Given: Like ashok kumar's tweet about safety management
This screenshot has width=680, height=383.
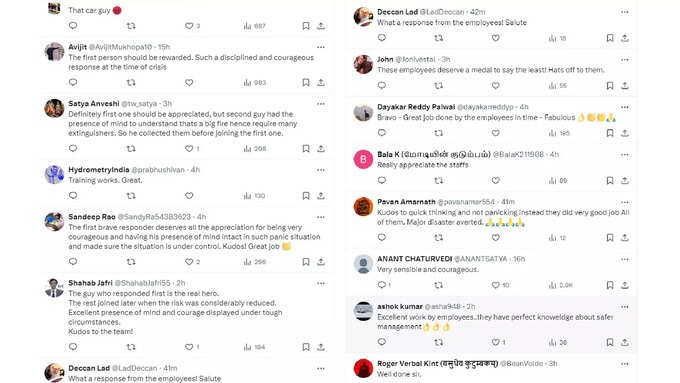Looking at the screenshot, I should click(498, 342).
